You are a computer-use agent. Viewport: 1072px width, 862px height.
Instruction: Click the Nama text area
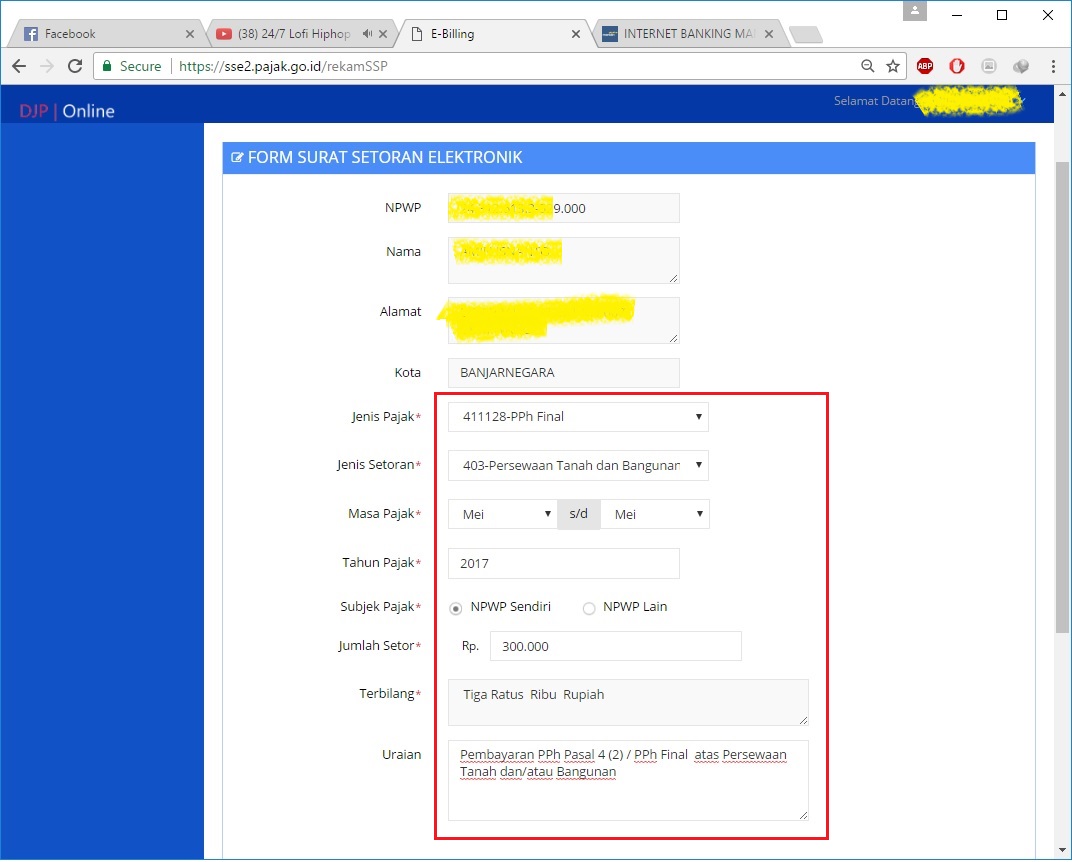(563, 260)
